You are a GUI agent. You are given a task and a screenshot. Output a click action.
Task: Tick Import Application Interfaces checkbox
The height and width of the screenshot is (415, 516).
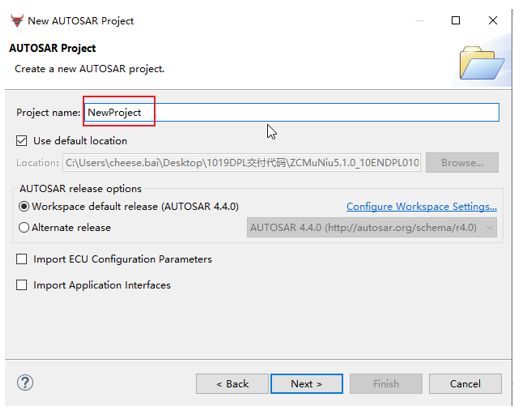pyautogui.click(x=22, y=285)
